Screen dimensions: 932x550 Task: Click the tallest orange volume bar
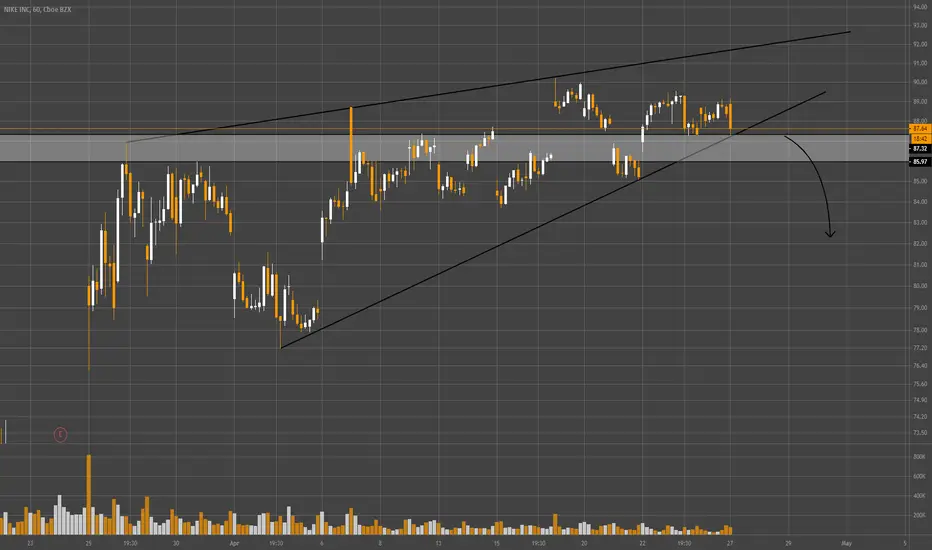89,495
